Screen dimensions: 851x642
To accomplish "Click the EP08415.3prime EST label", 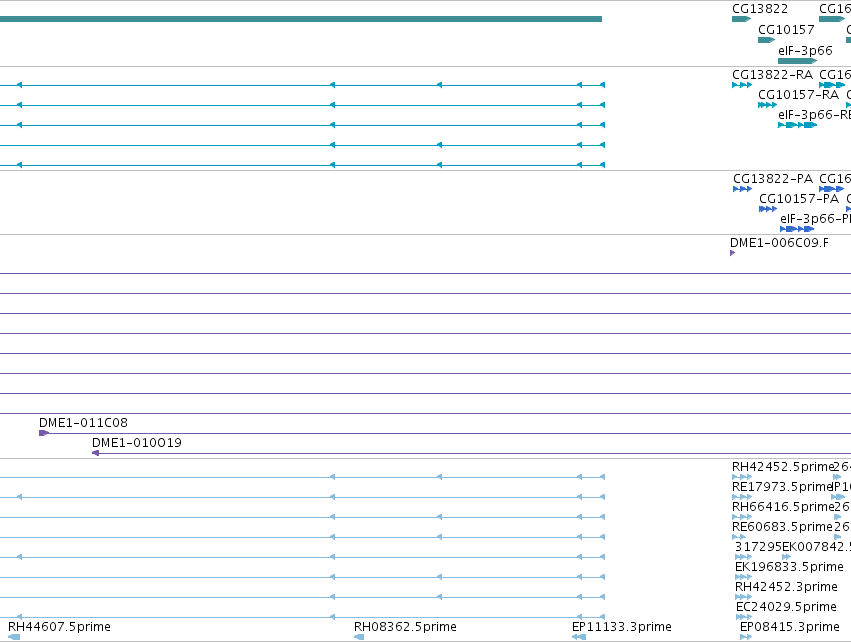I will point(790,627).
